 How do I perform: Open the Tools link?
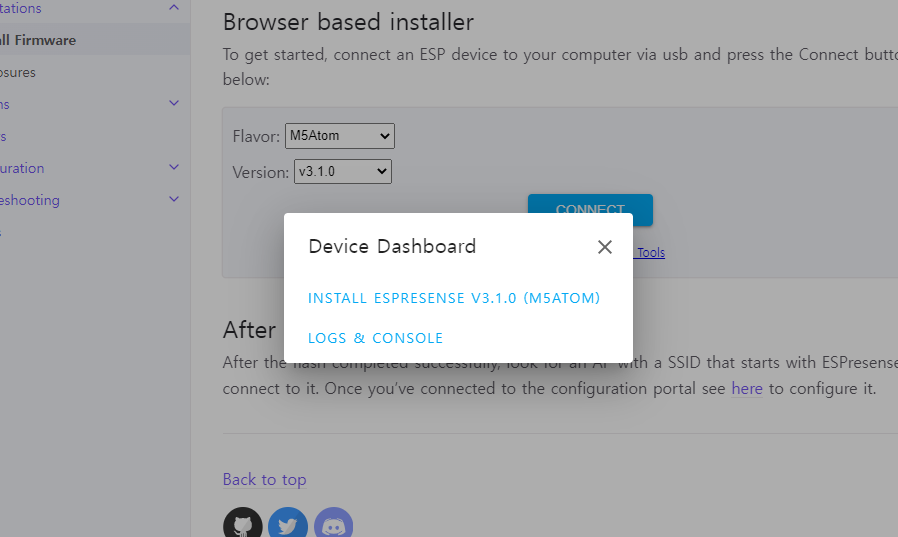pos(651,252)
